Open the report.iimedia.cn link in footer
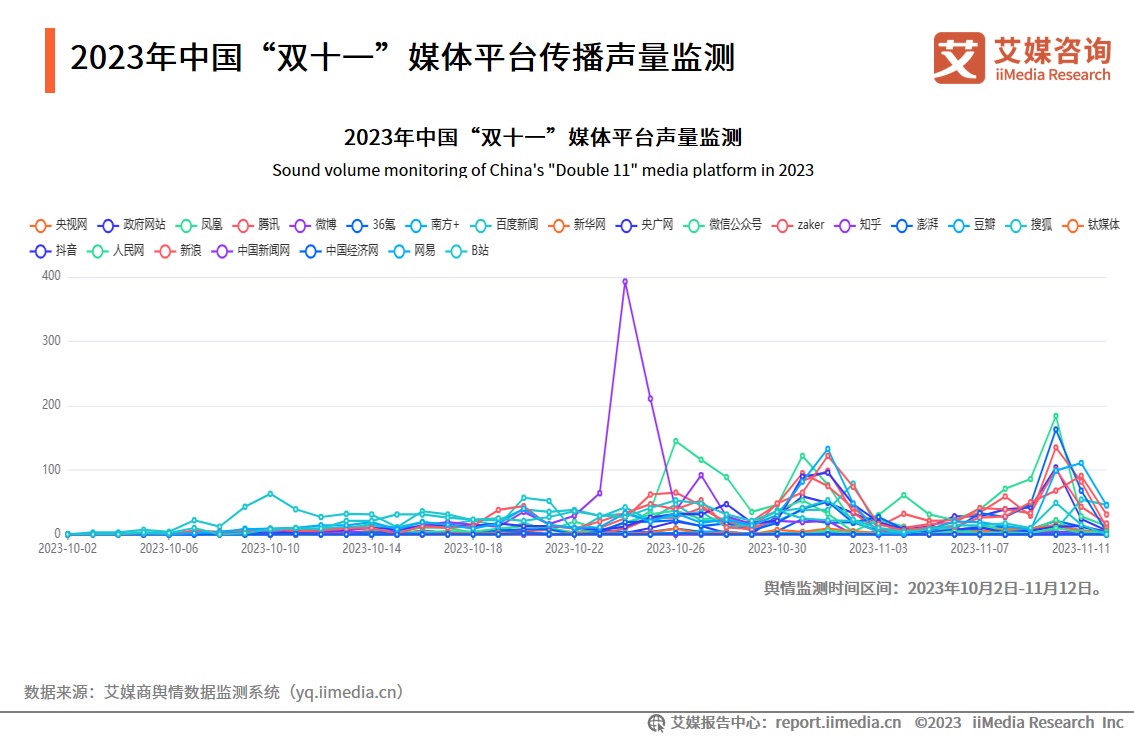 click(x=838, y=723)
